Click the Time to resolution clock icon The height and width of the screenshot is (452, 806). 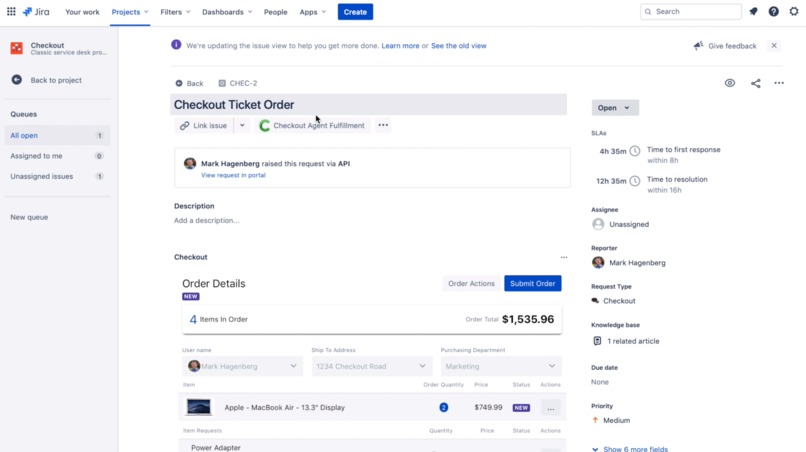click(635, 180)
